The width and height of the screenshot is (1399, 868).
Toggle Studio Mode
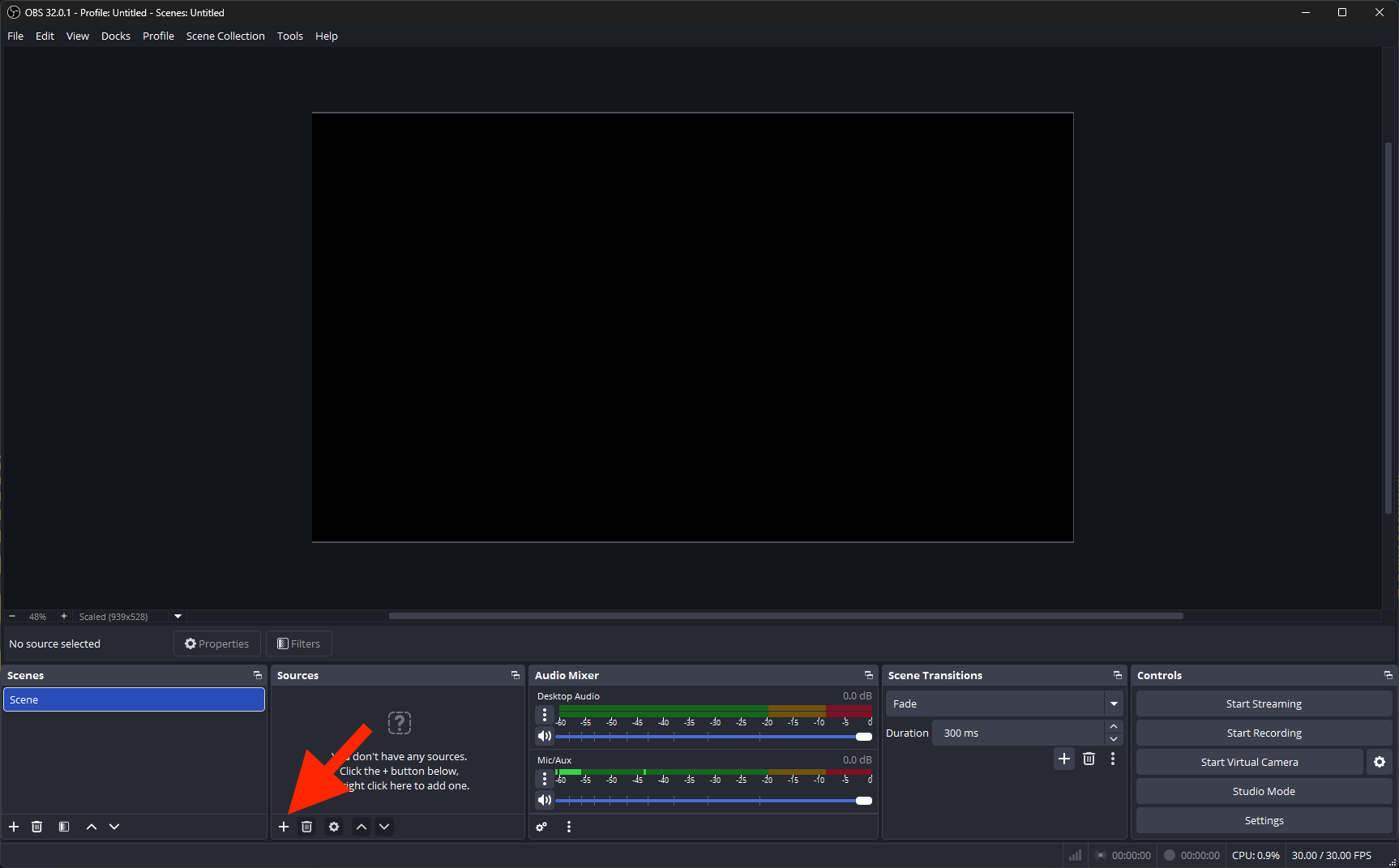tap(1263, 791)
